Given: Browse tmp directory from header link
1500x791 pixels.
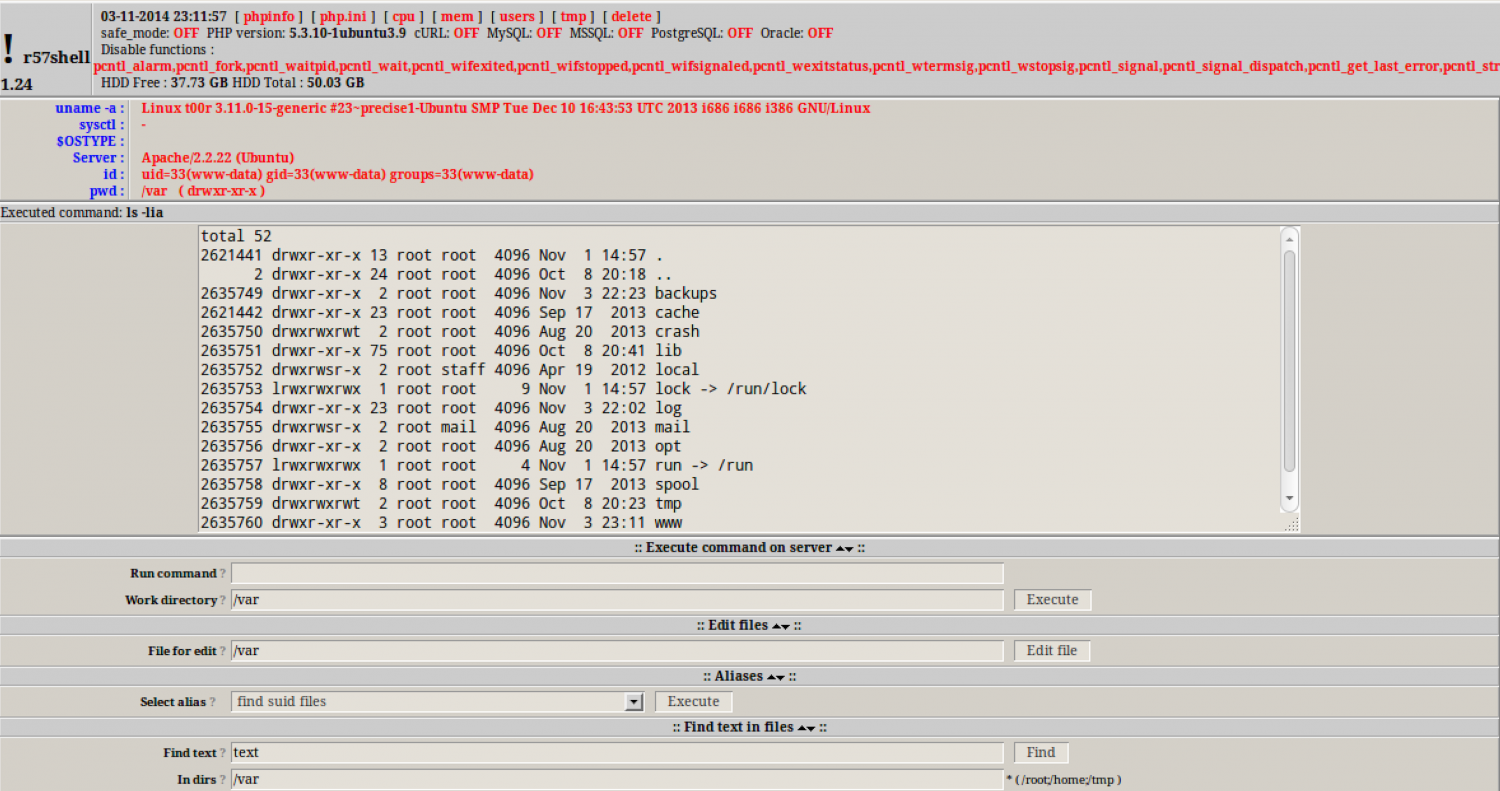Looking at the screenshot, I should pyautogui.click(x=573, y=16).
